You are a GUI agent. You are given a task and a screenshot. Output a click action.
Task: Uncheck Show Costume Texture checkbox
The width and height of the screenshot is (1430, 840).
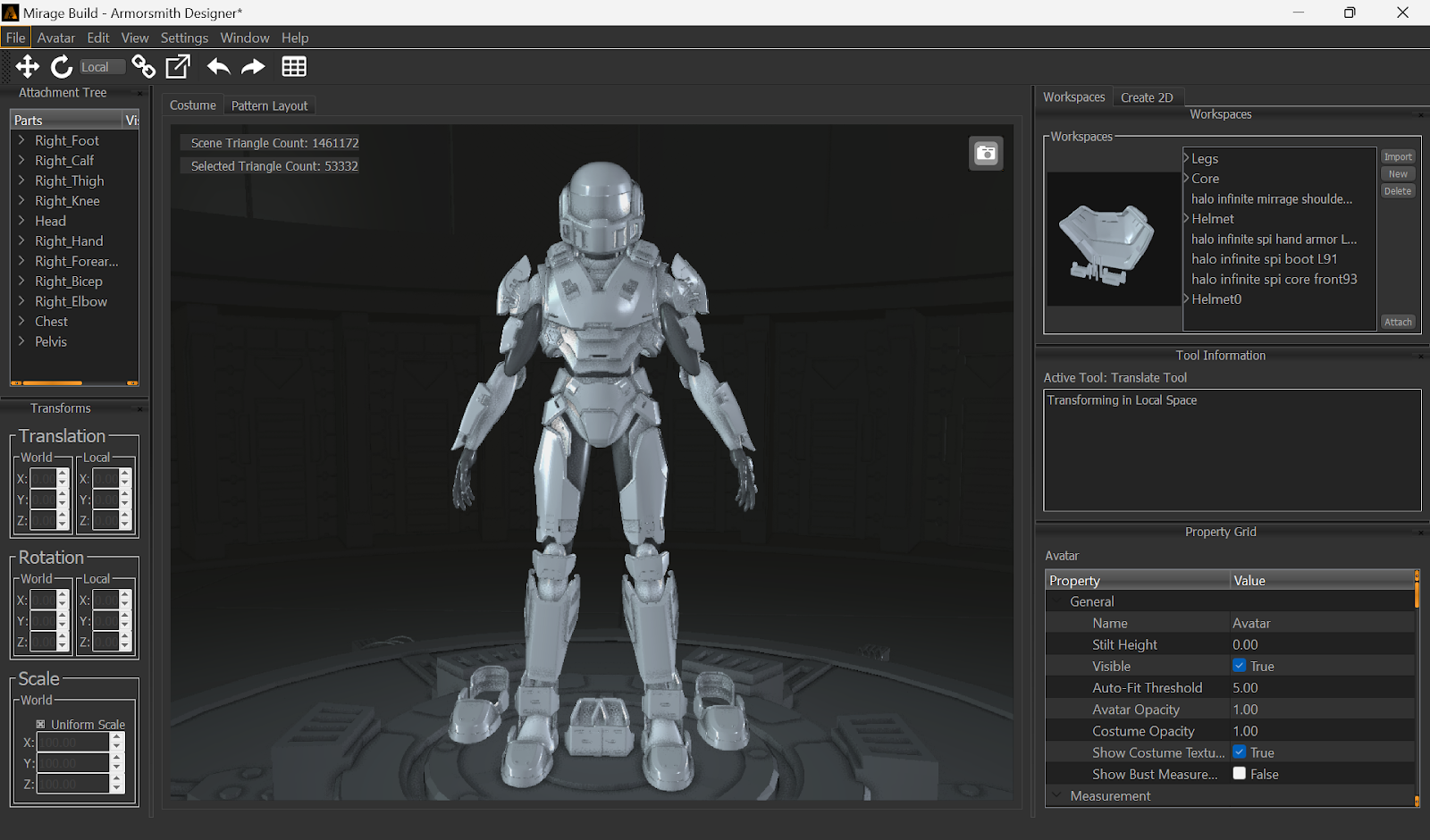pos(1239,752)
